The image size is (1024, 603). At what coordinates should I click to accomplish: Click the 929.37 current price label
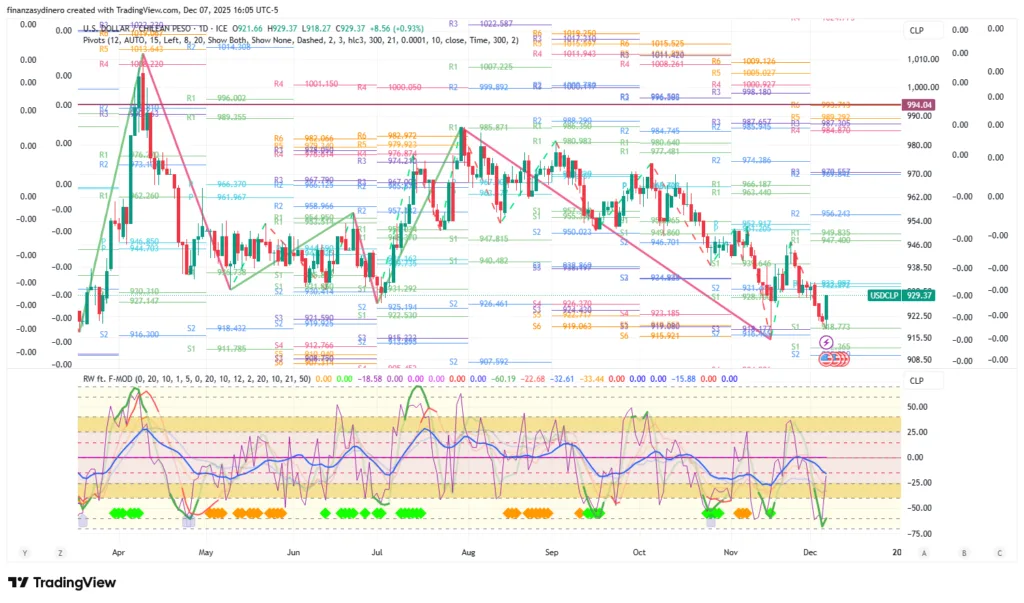[x=919, y=295]
